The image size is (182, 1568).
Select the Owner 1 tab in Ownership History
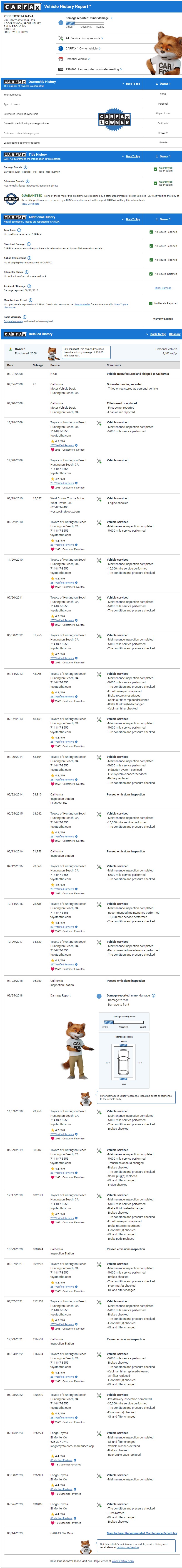164,83
